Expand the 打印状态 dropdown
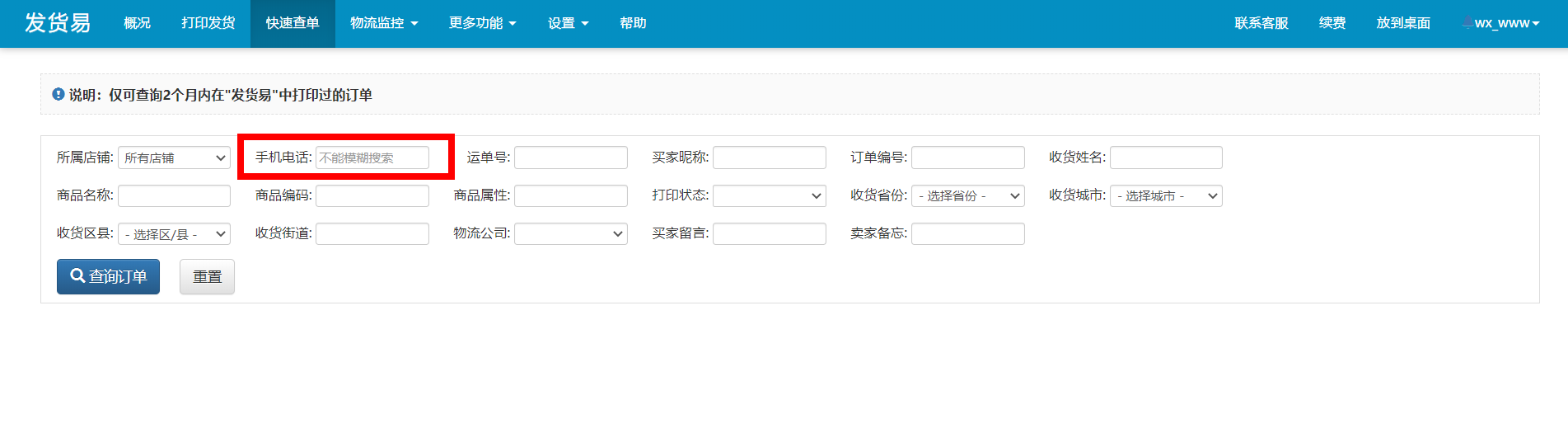This screenshot has width=1568, height=442. (769, 195)
